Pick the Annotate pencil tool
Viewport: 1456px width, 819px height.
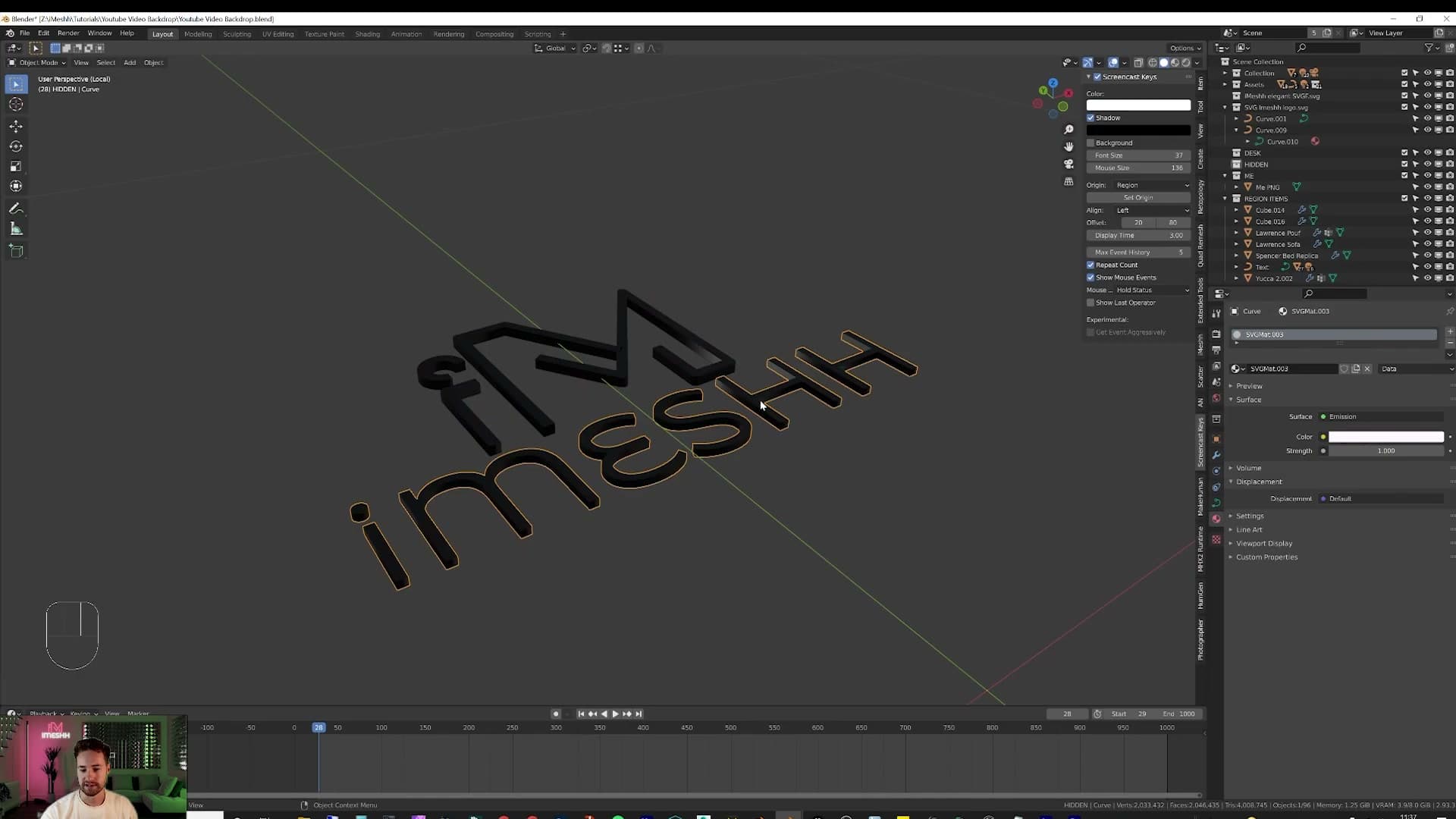16,209
